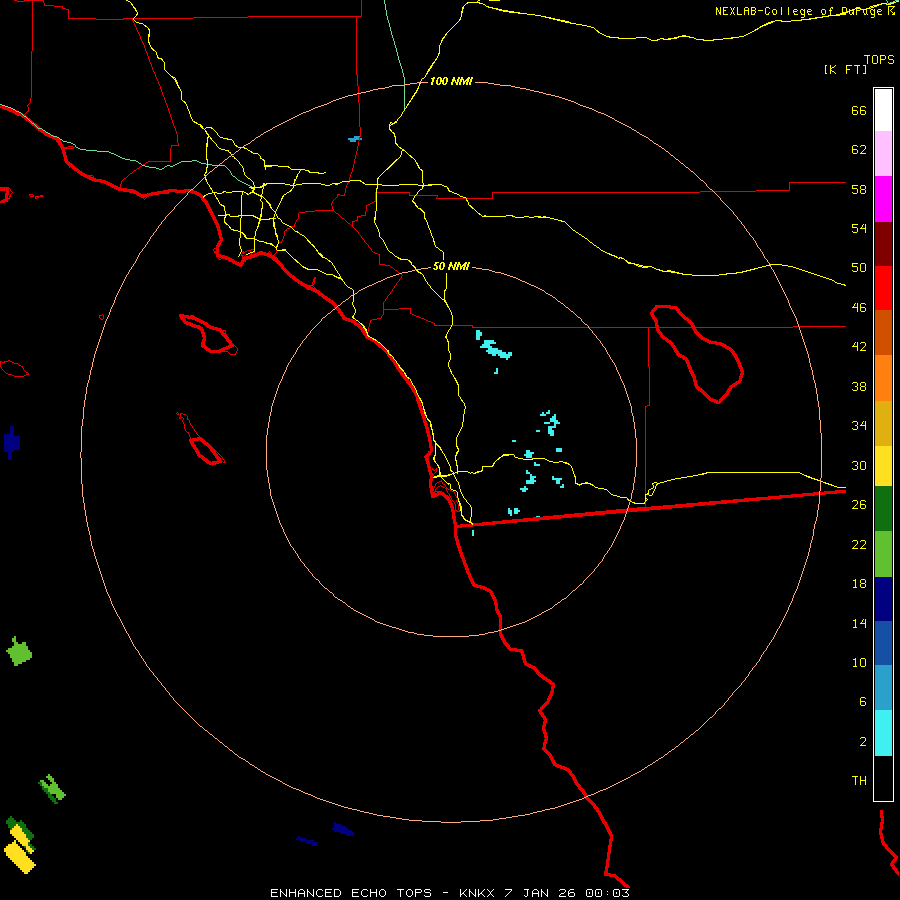Click the magenta legend swatch
The height and width of the screenshot is (900, 900).
(x=883, y=199)
